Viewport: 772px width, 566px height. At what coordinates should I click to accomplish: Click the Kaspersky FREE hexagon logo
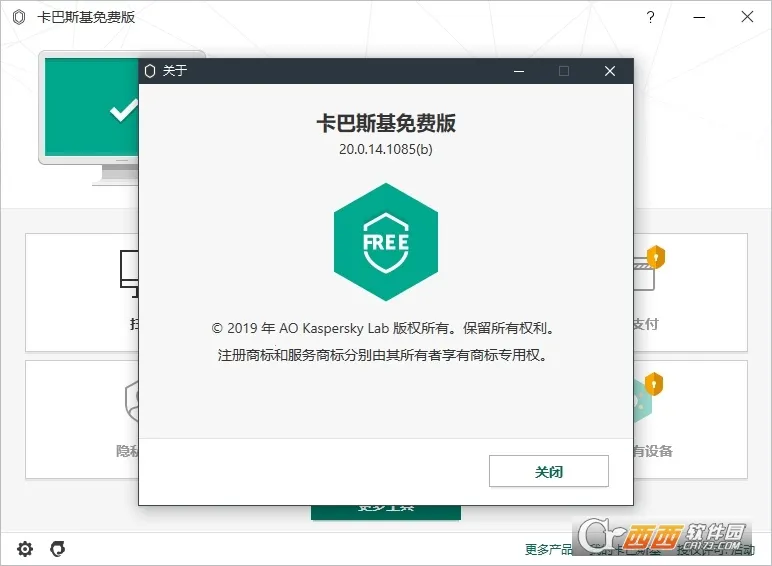pos(386,242)
